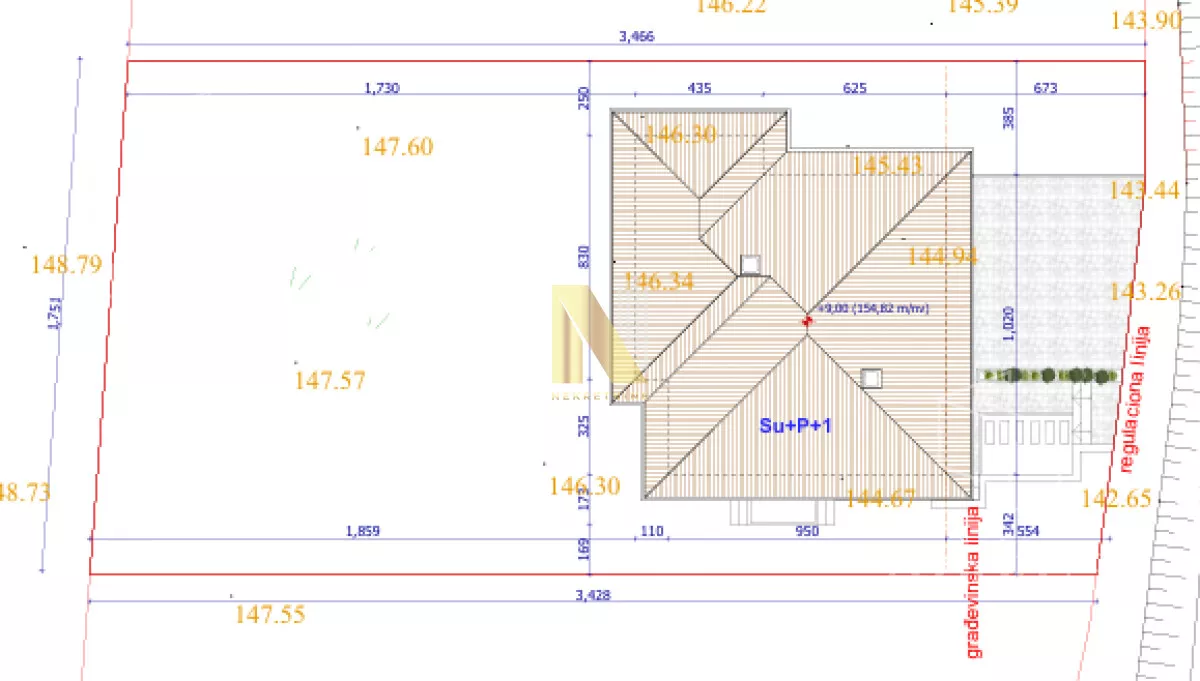Select the 1,020 vertical dimension label
Screen dimensions: 1200x681
coord(1010,325)
